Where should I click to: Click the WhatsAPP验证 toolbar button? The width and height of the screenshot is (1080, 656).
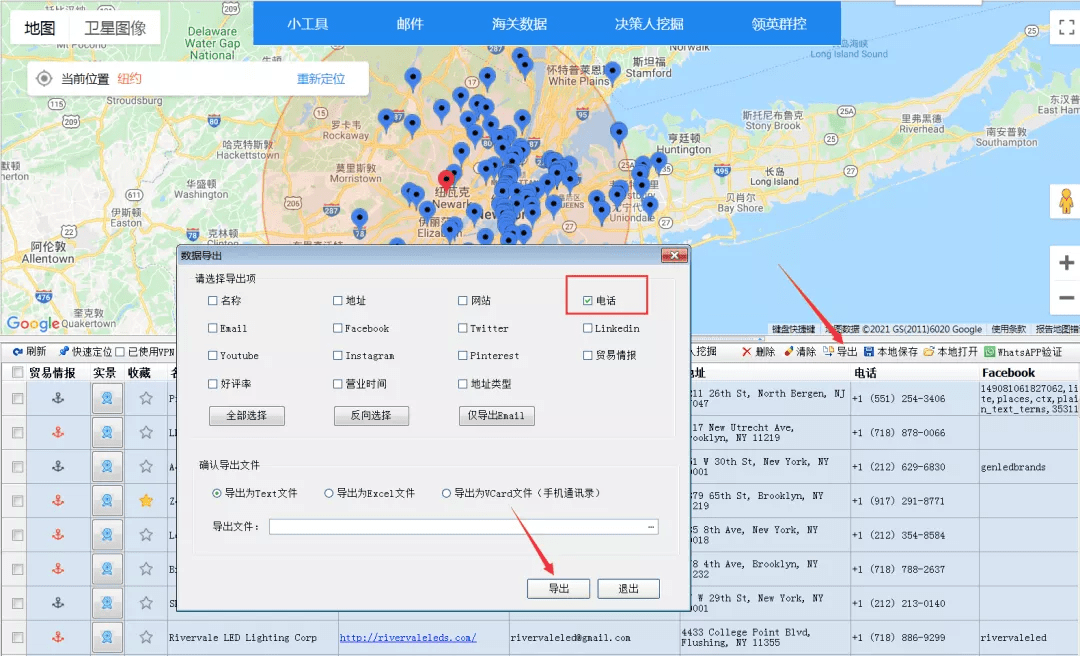[1023, 351]
